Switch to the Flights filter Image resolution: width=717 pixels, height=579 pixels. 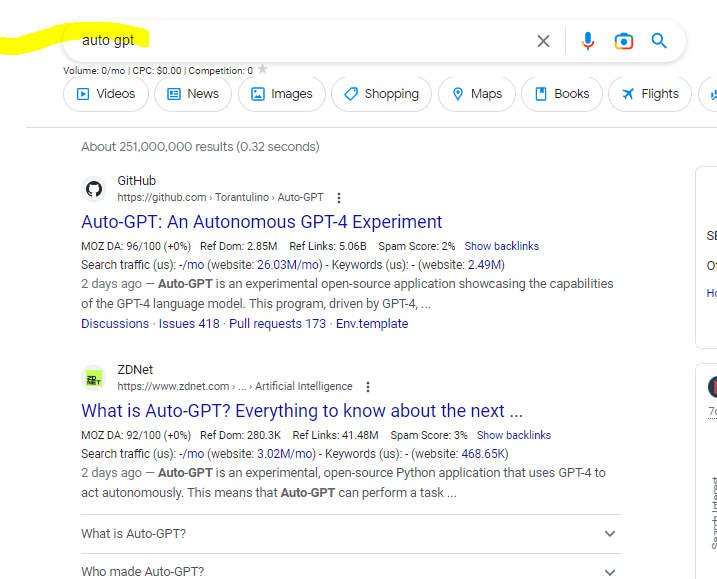click(650, 94)
